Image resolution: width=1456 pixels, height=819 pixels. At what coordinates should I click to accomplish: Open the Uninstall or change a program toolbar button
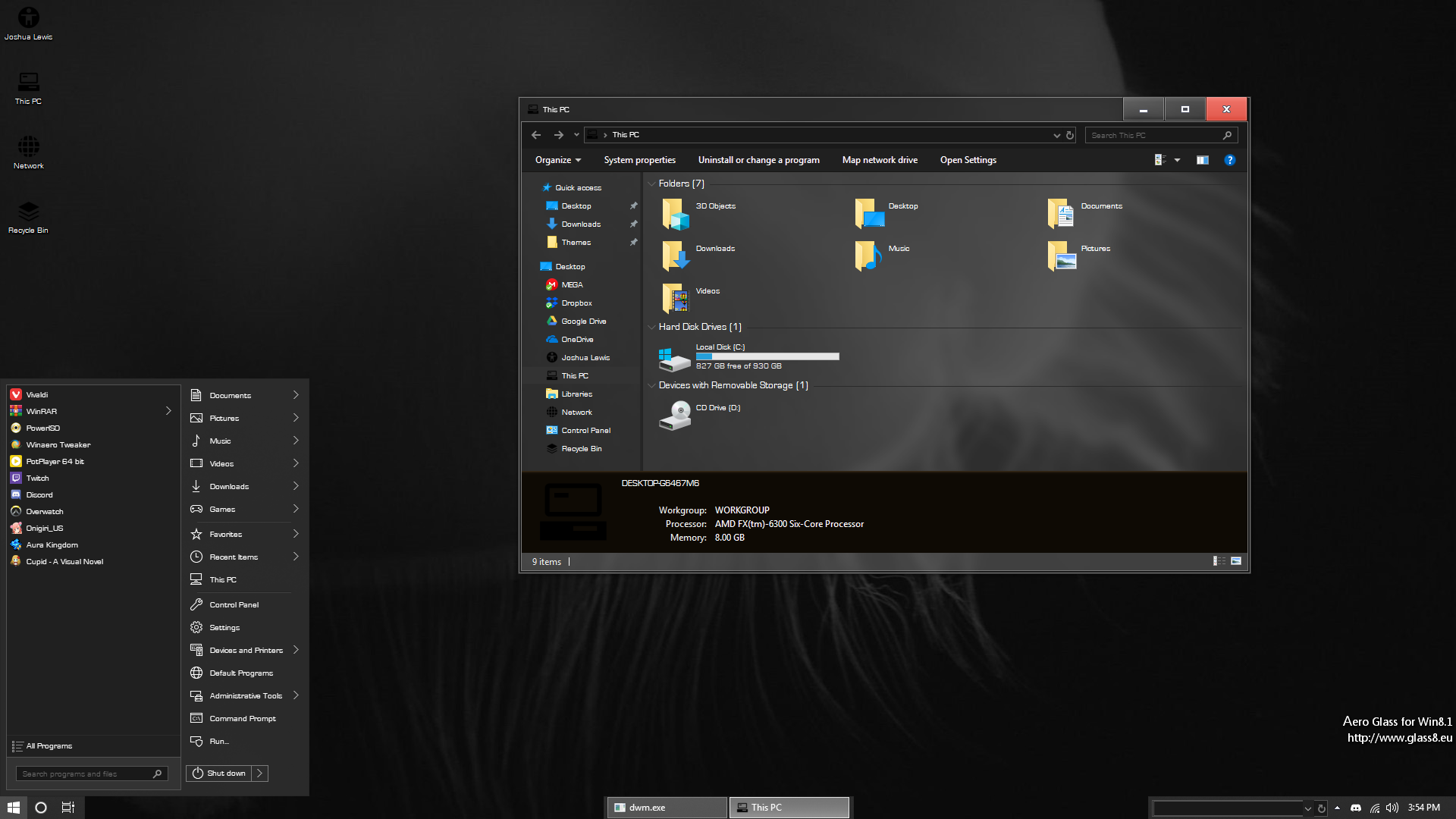(x=757, y=159)
